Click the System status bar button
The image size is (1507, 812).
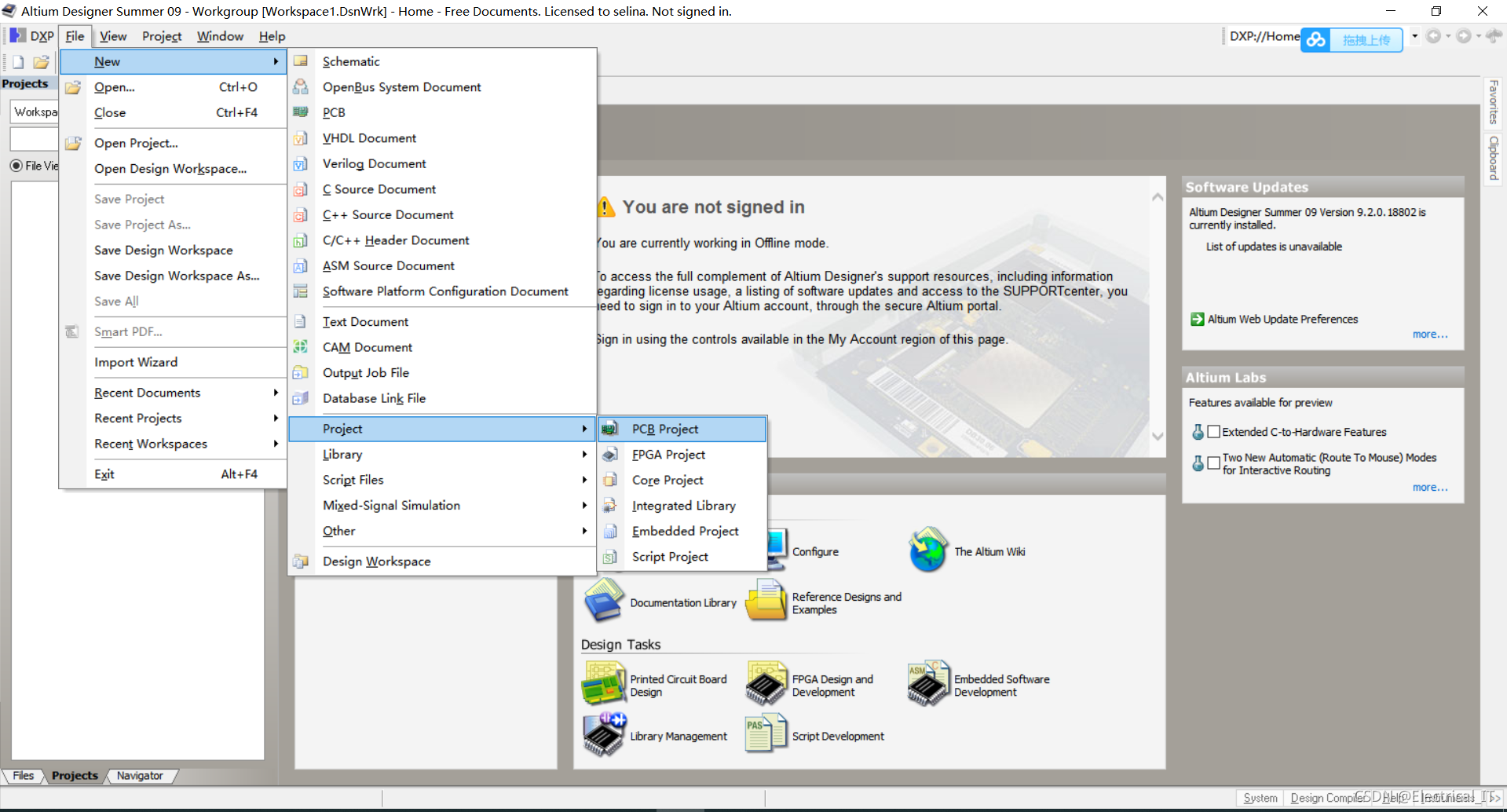pos(1260,798)
